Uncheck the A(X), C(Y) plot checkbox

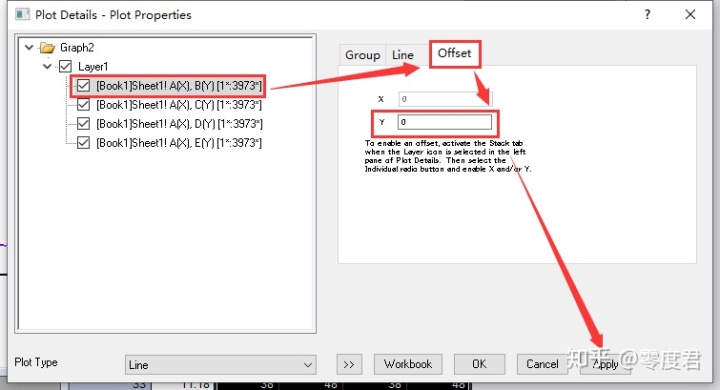[83, 105]
